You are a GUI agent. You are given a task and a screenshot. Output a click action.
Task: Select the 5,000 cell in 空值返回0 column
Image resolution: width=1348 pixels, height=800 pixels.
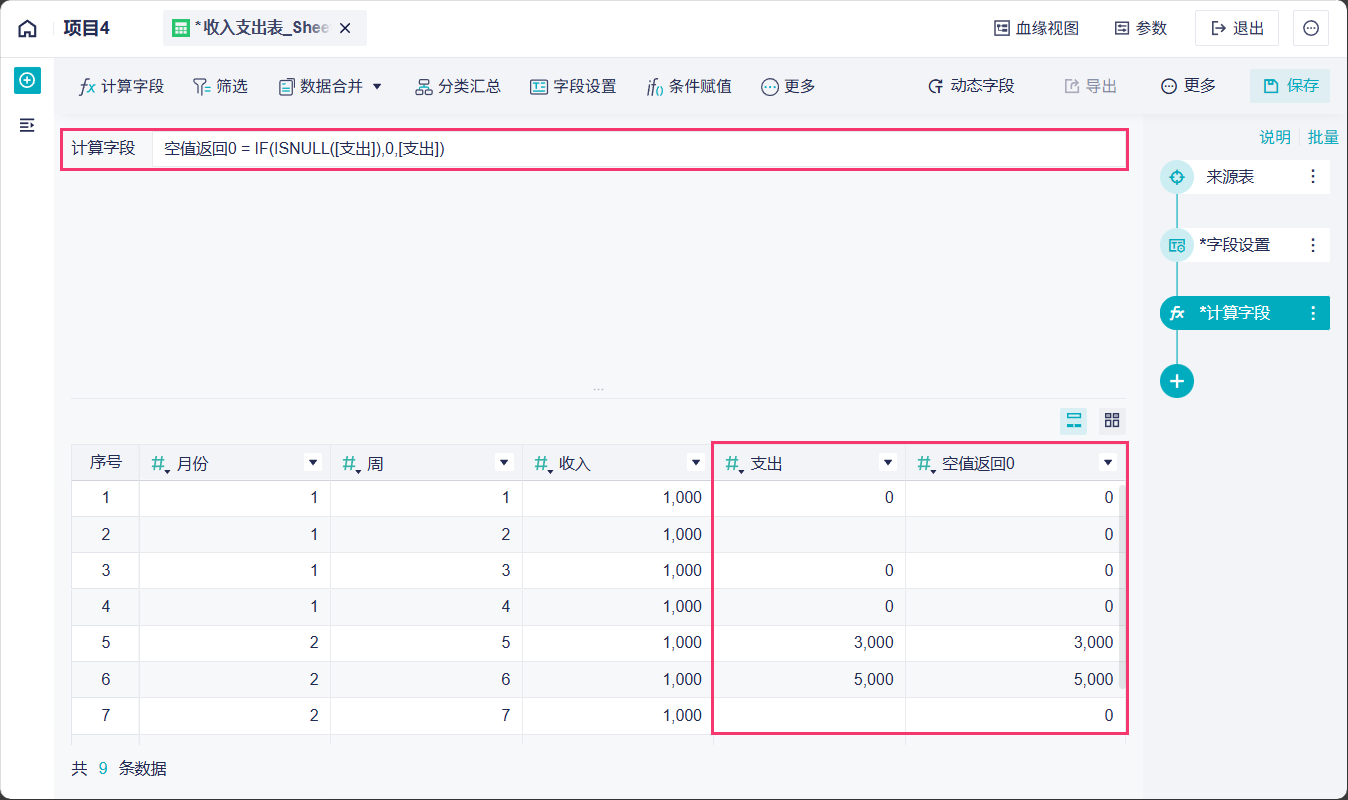tap(1016, 679)
